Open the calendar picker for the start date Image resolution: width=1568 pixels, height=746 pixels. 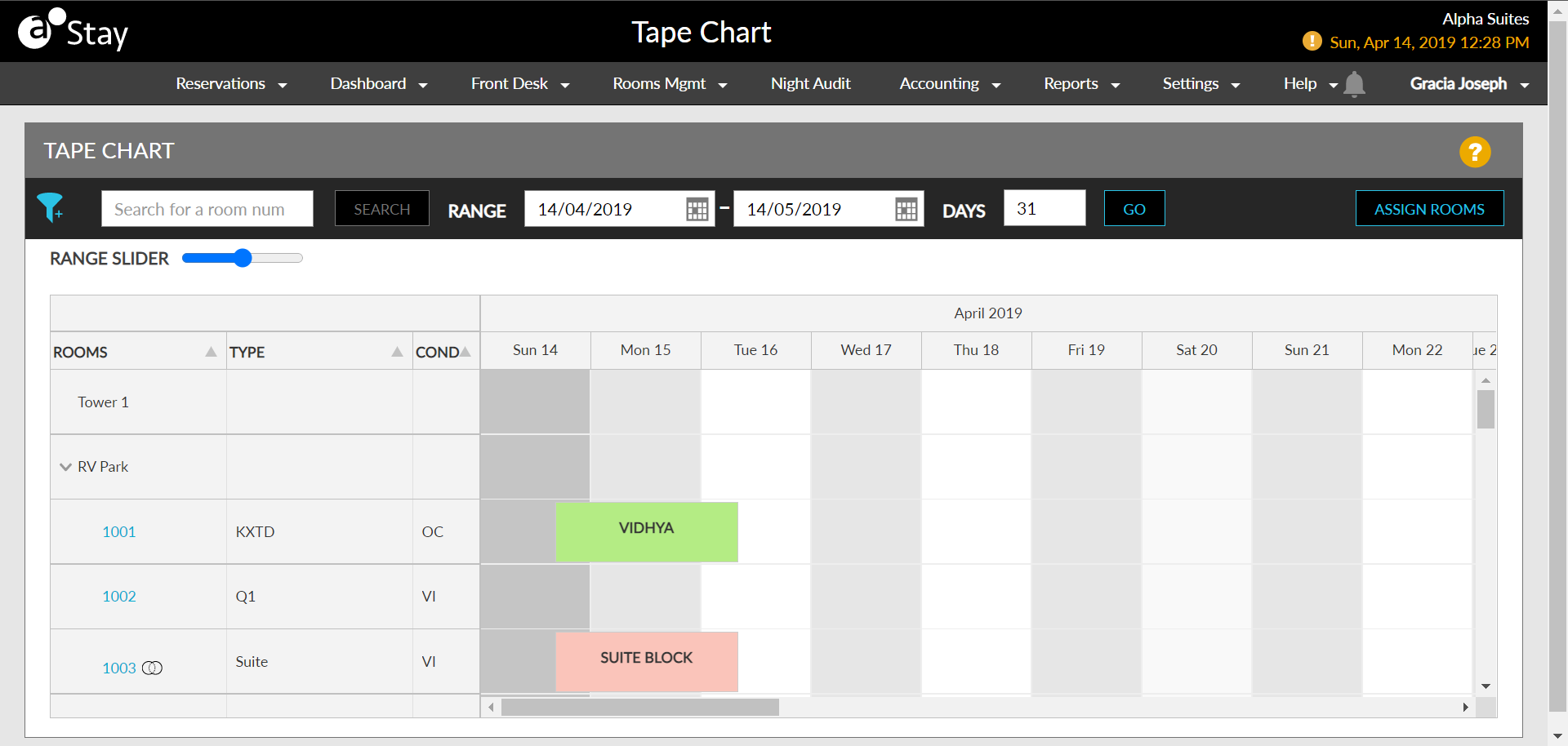coord(697,209)
